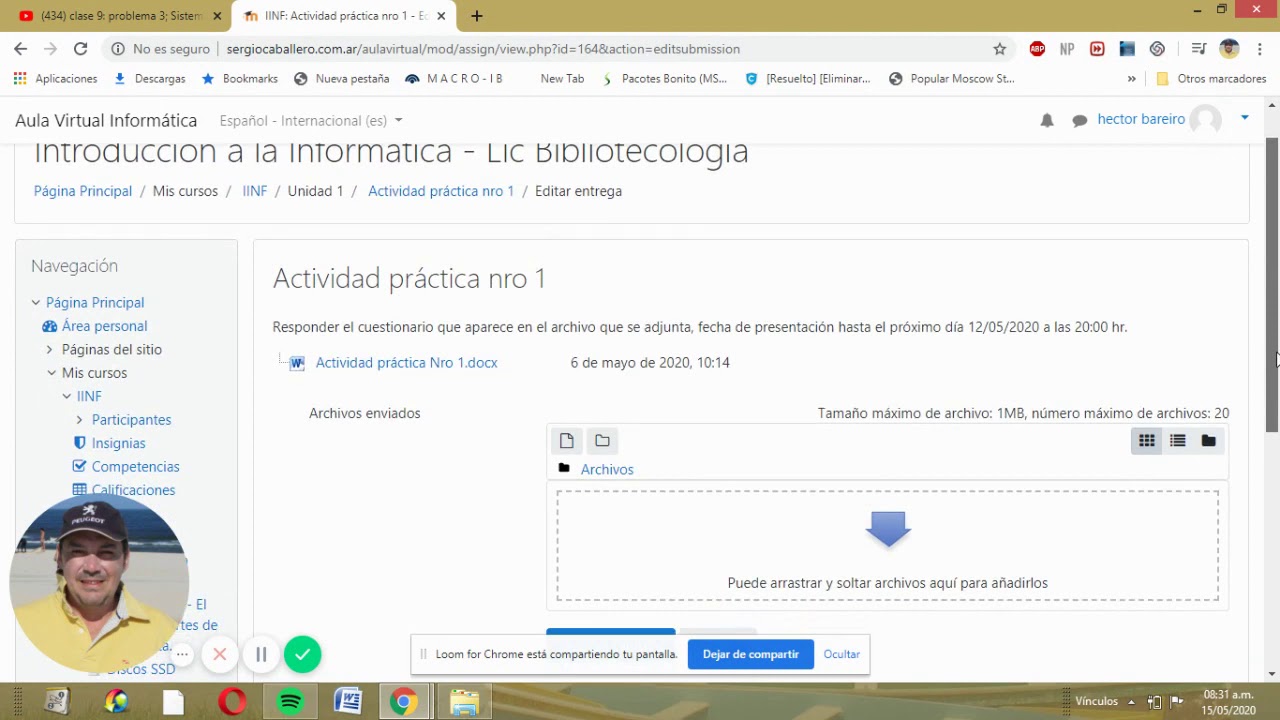Viewport: 1280px width, 720px height.
Task: Open the messages chat bubble icon
Action: (1080, 120)
